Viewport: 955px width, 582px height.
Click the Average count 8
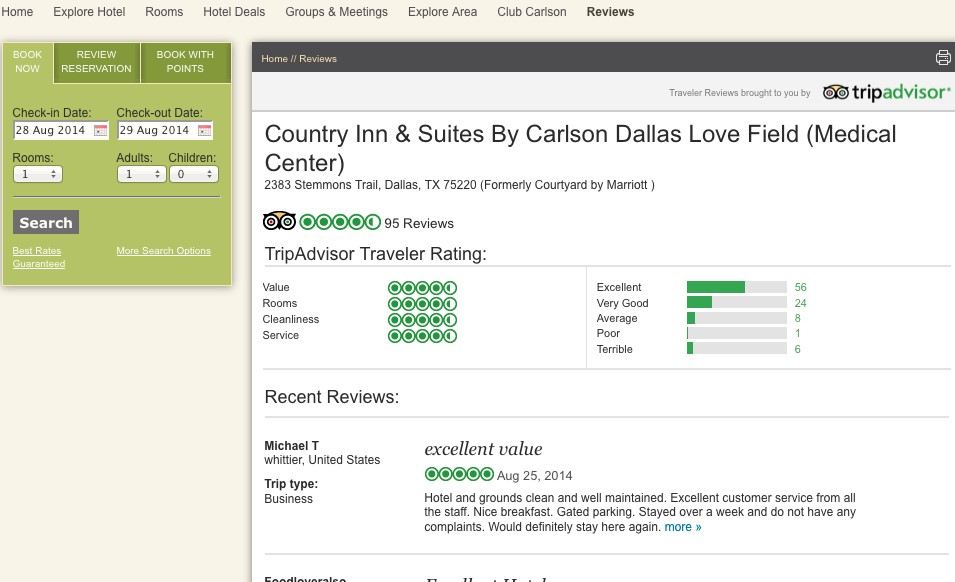point(797,318)
